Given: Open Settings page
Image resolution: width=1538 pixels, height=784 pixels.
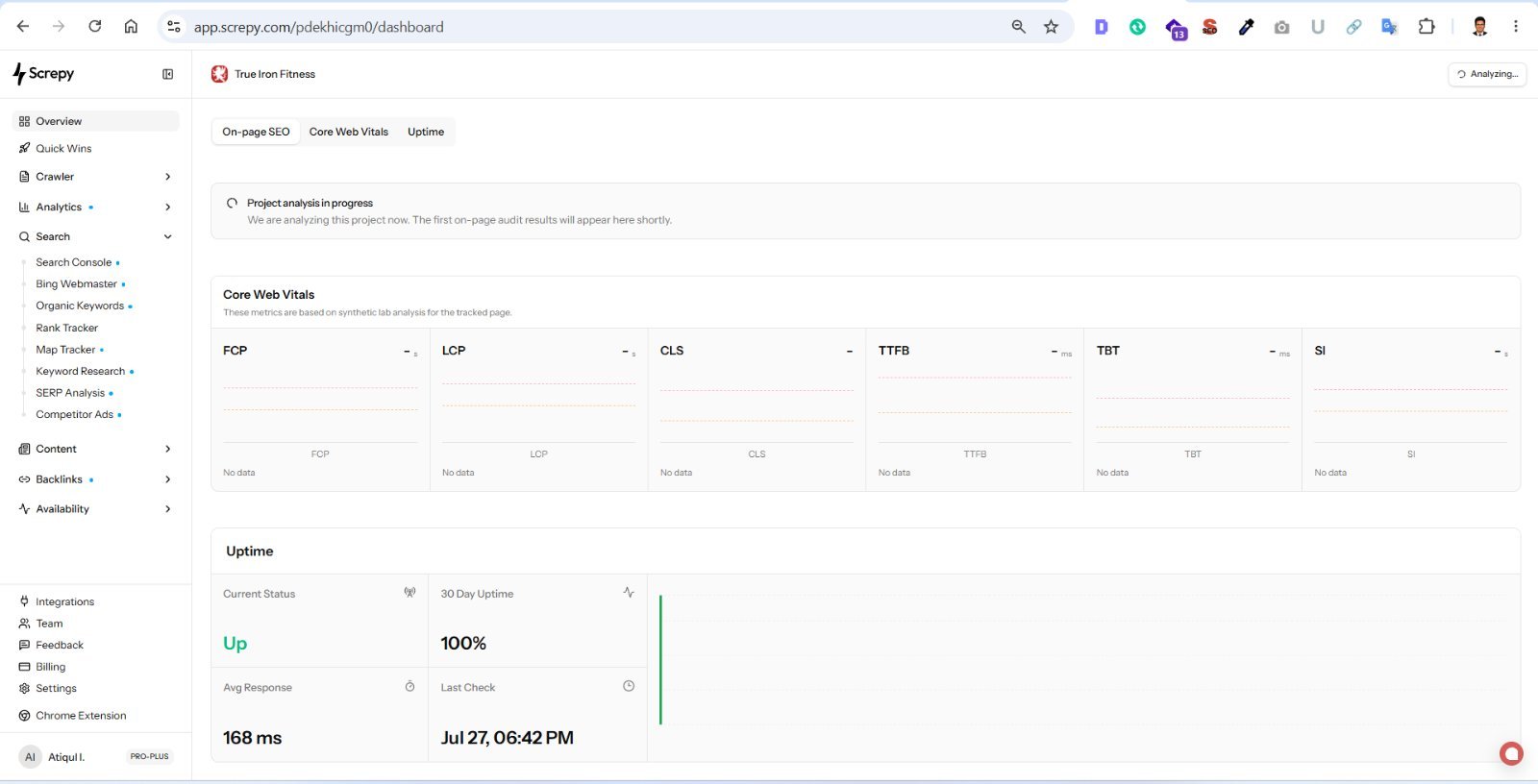Looking at the screenshot, I should tap(56, 689).
